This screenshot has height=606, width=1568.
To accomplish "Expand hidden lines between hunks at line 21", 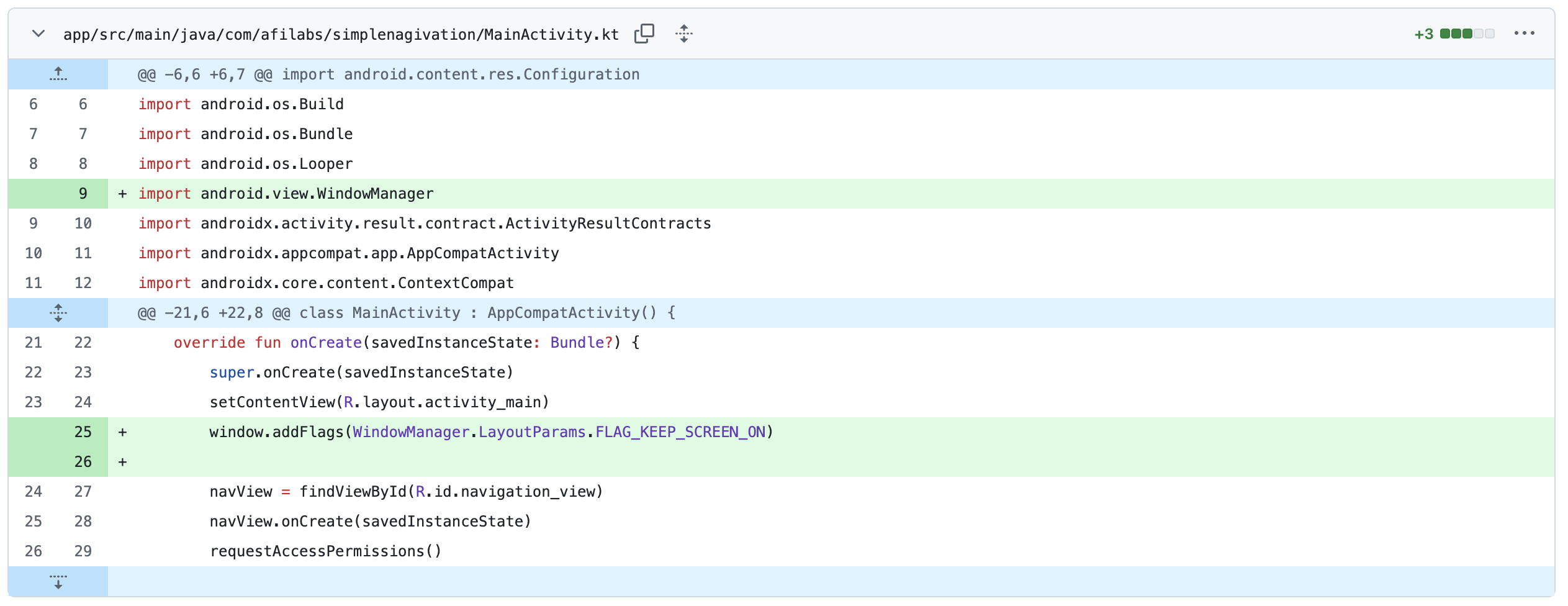I will point(58,313).
